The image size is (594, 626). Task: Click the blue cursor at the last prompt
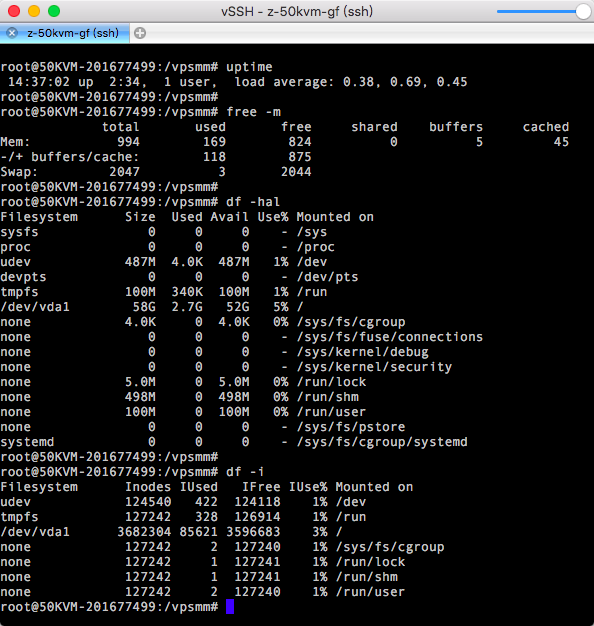(230, 607)
